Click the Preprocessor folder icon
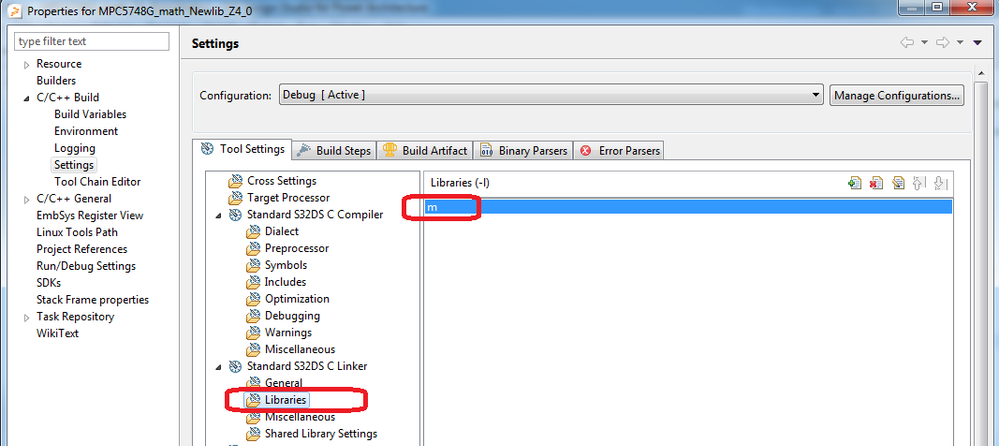 pyautogui.click(x=254, y=248)
